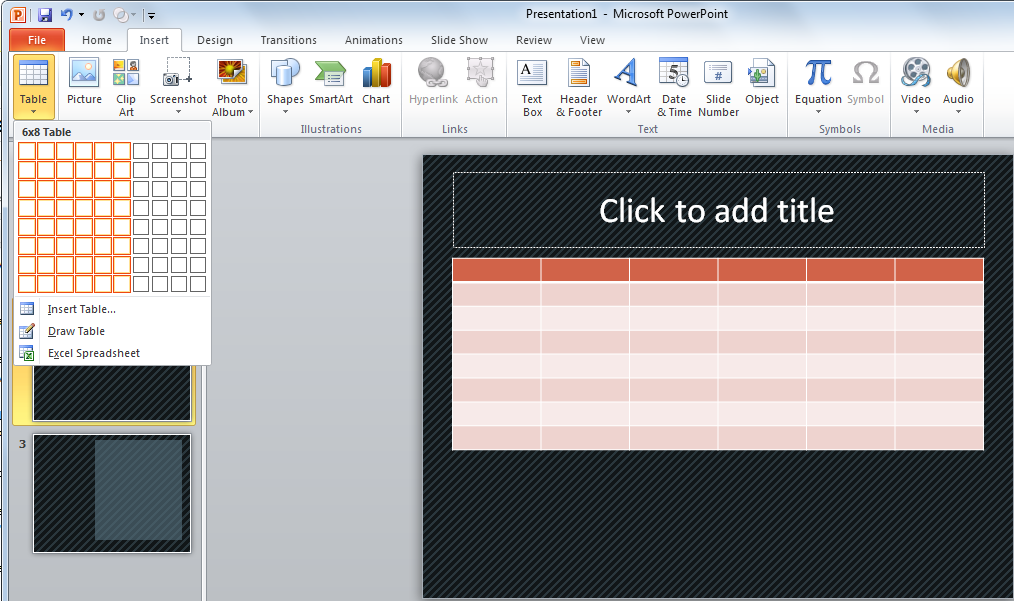Expand the Screenshot dropdown menu
Viewport: 1014px width, 601px height.
pyautogui.click(x=178, y=85)
